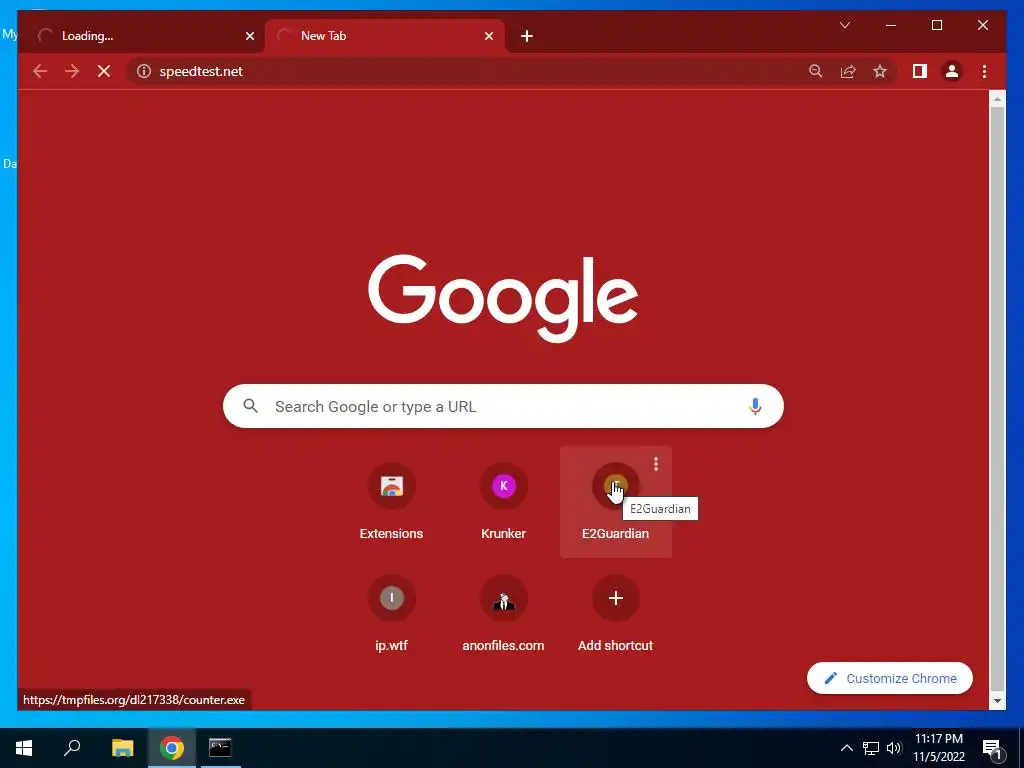The image size is (1024, 768).
Task: Open the volume control in tray
Action: click(x=894, y=748)
